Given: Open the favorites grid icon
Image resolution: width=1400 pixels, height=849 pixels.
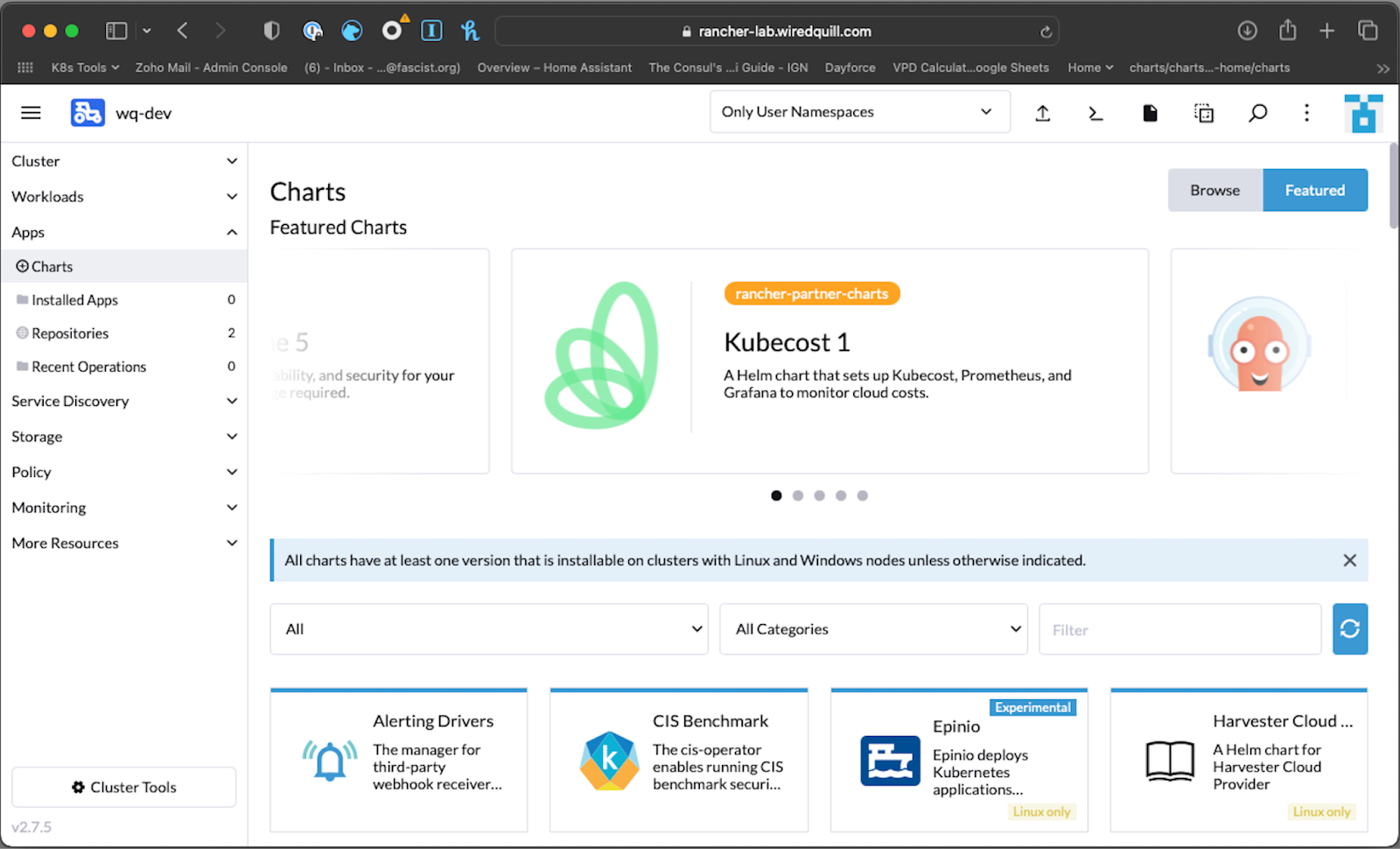Looking at the screenshot, I should pyautogui.click(x=25, y=67).
